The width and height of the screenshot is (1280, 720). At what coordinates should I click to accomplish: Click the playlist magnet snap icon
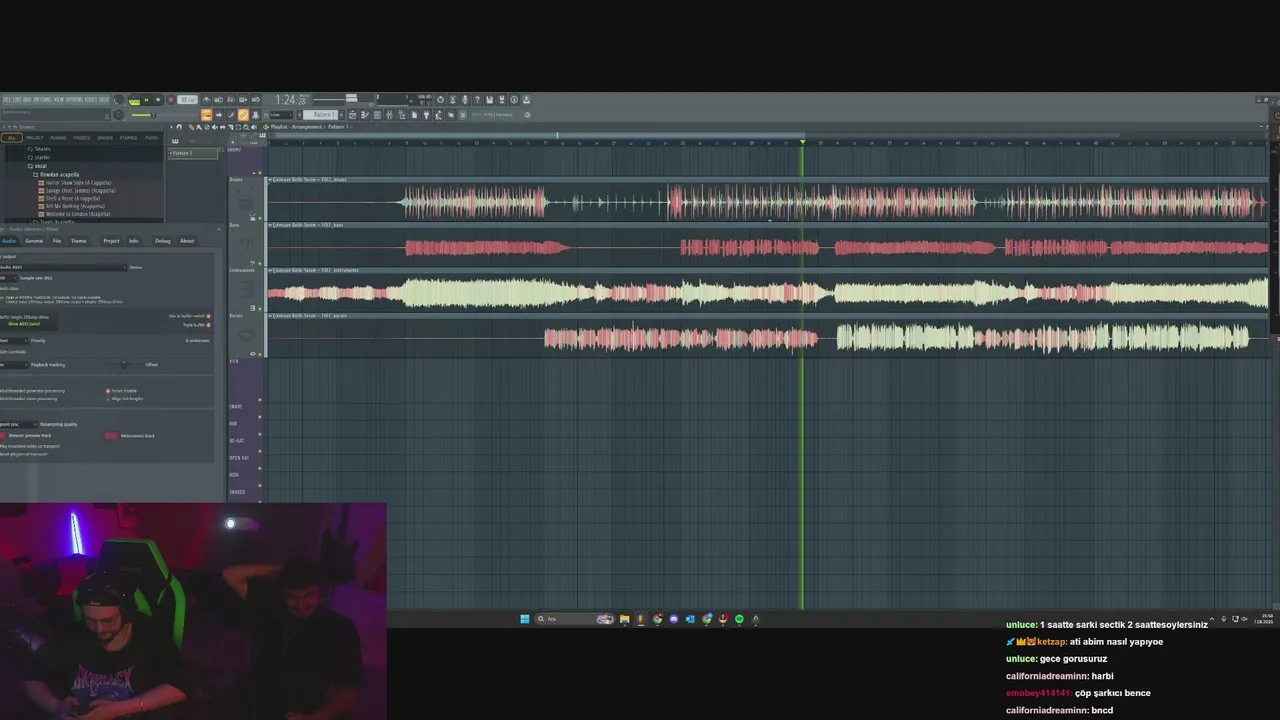[x=179, y=127]
